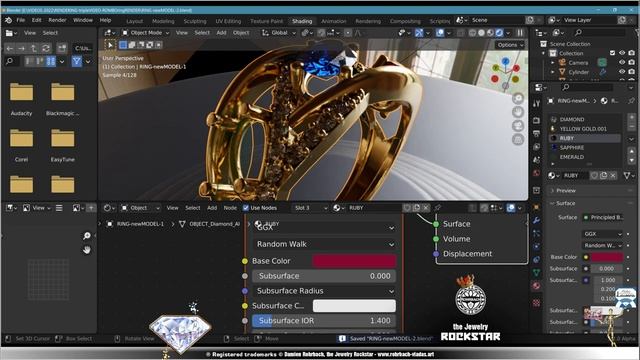Select SAPPHIRE material slot
This screenshot has height=360, width=640.
(585, 147)
